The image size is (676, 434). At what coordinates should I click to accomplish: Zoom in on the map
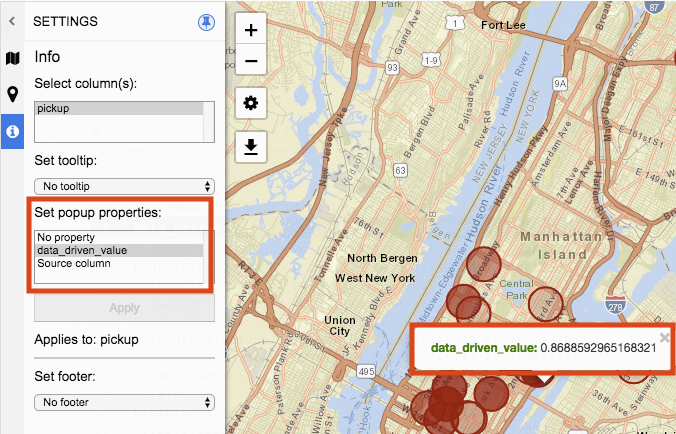coord(251,30)
